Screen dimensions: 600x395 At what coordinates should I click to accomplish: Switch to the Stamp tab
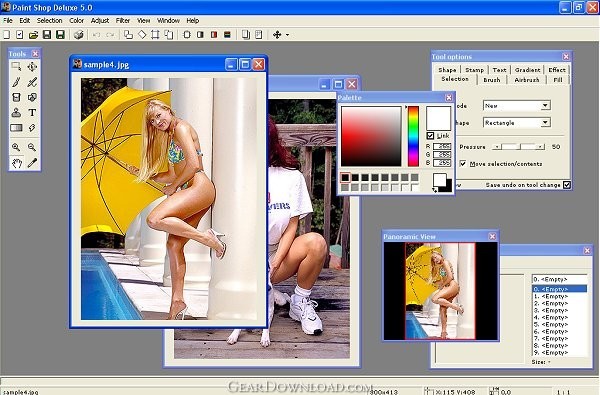click(474, 70)
